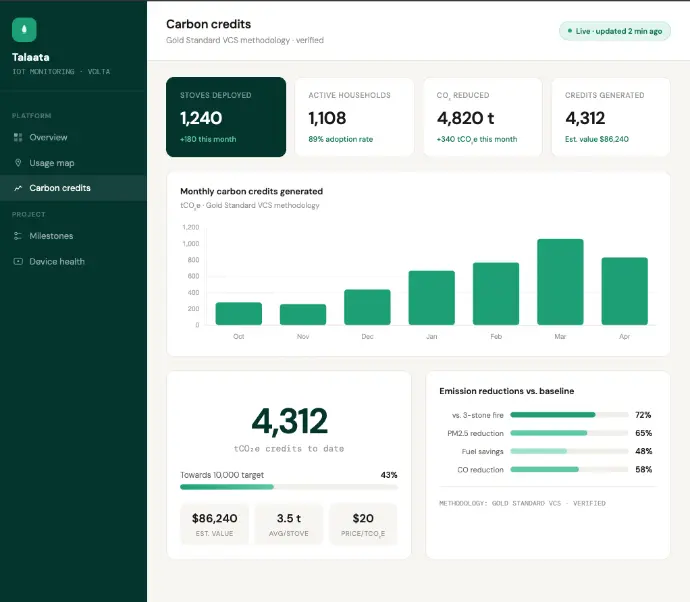
Task: Click the Usage map pin icon
Action: coord(18,163)
